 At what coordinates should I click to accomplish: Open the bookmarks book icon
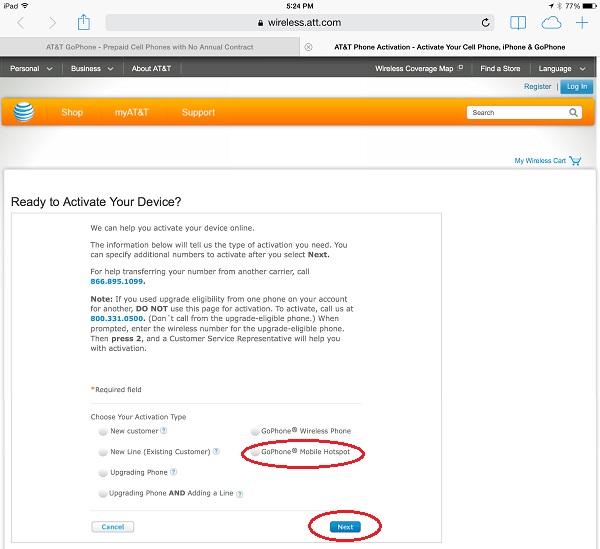pos(518,23)
